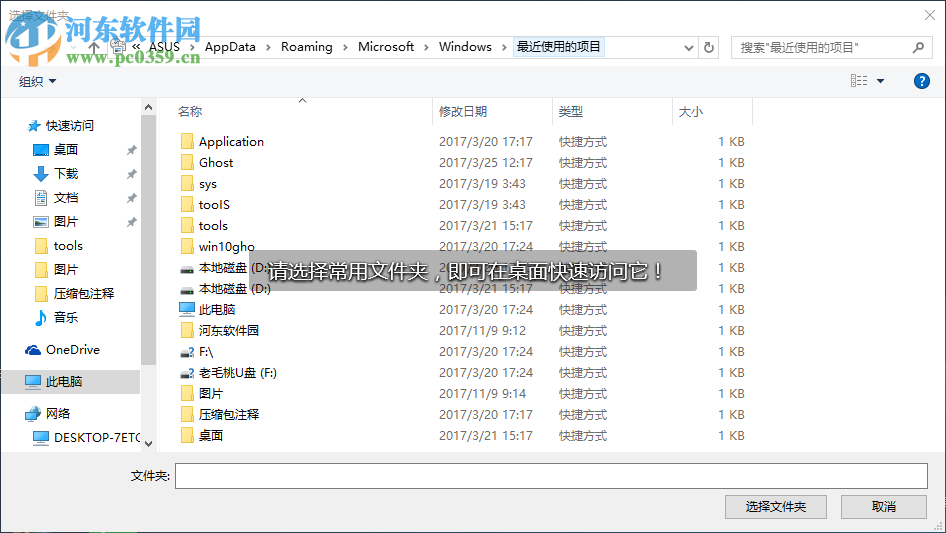Expand the chevron after Roaming breadcrumb

click(x=345, y=48)
